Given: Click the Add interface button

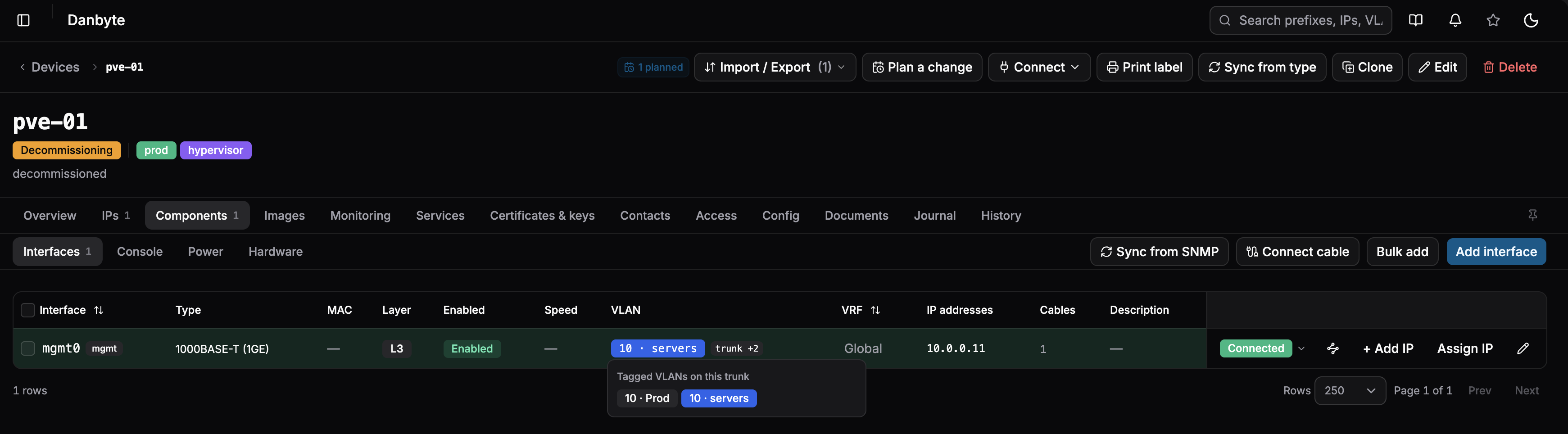Looking at the screenshot, I should point(1496,251).
